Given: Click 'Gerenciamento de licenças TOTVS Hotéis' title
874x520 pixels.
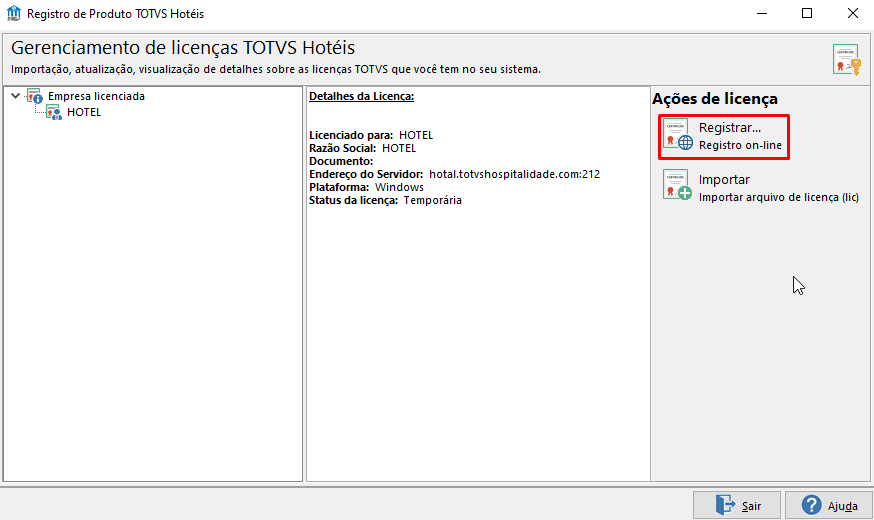Looking at the screenshot, I should (x=183, y=47).
